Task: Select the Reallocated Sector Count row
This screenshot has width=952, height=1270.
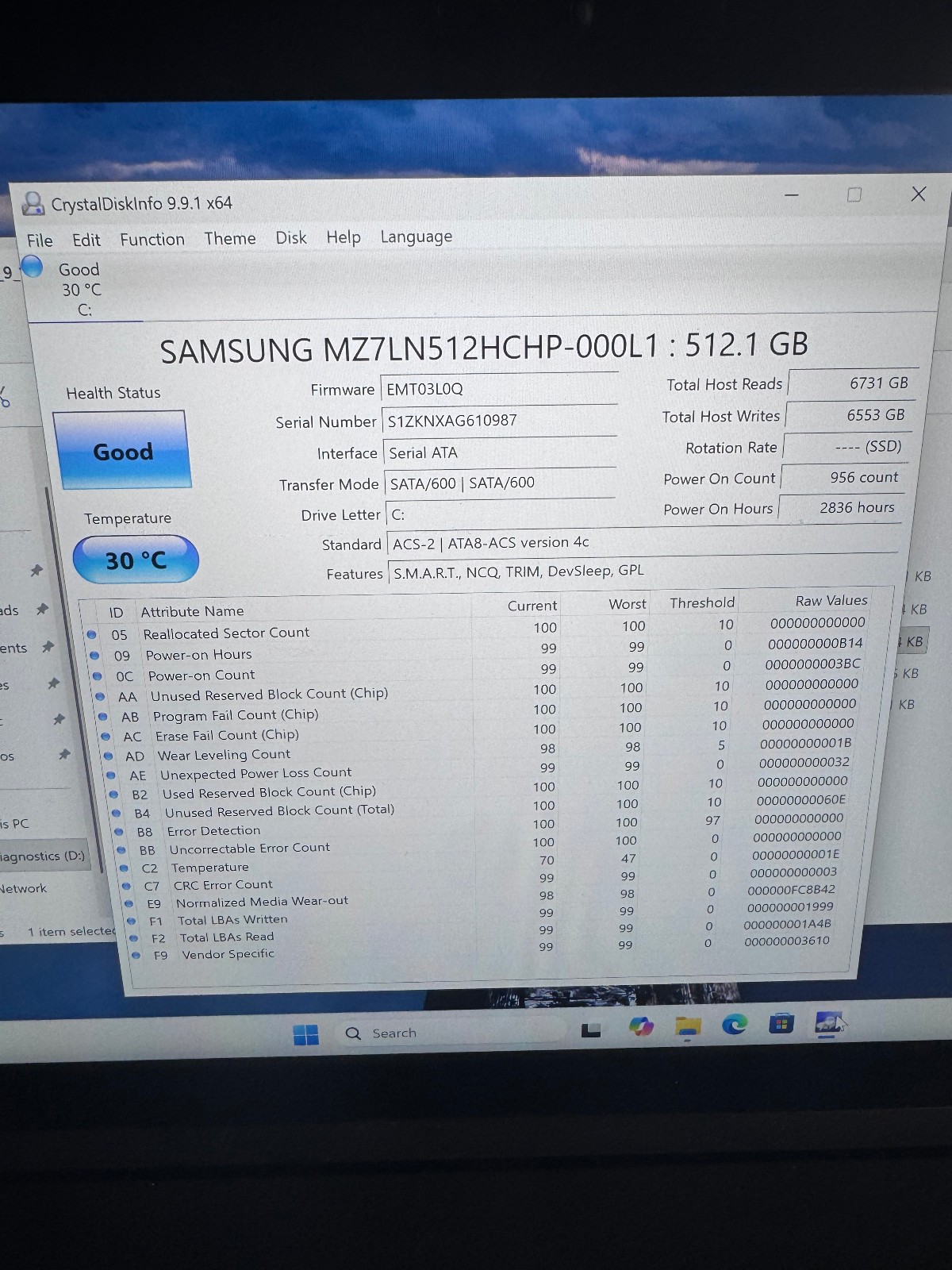Action: coord(476,629)
